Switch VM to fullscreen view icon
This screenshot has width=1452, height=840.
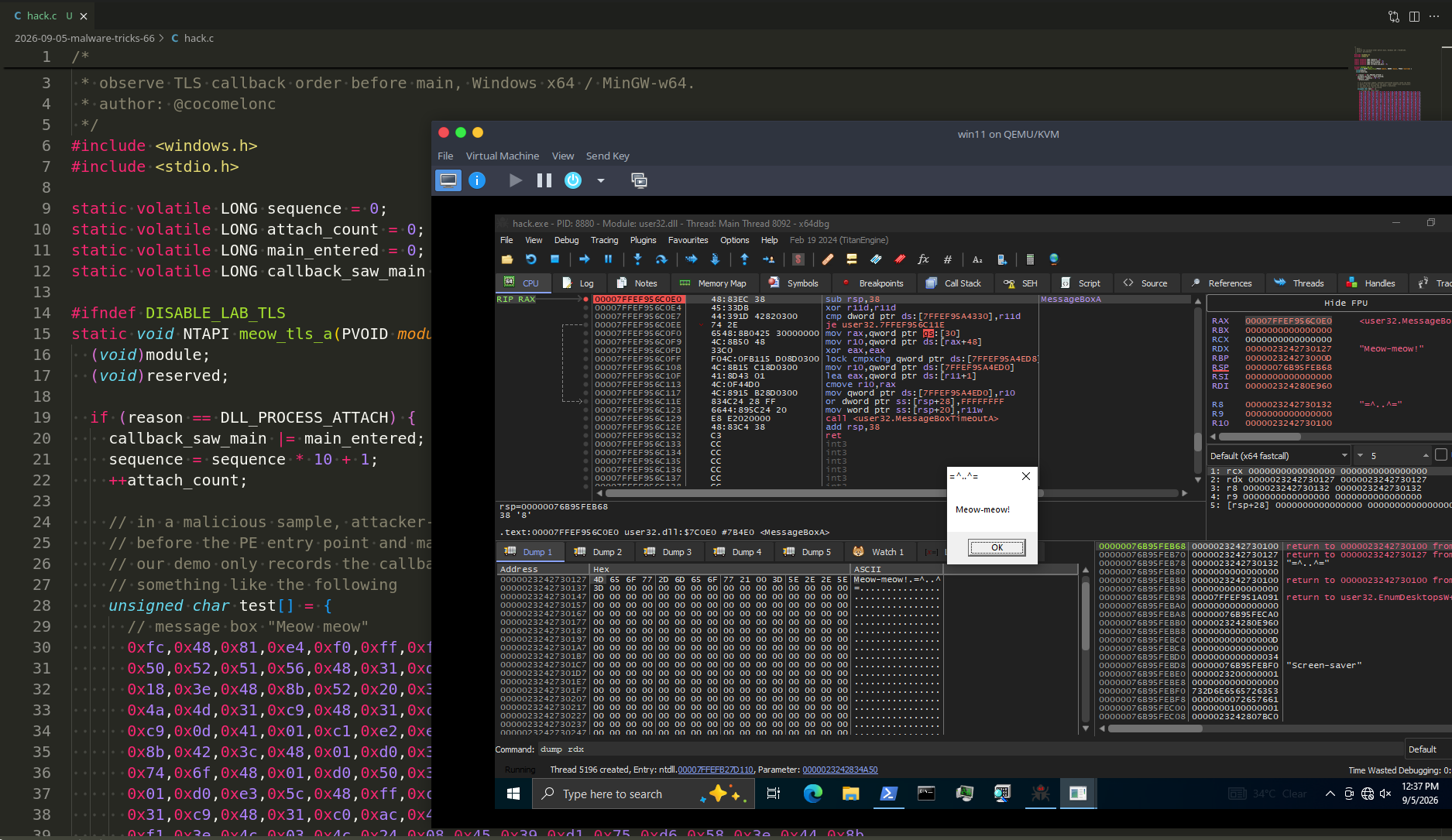pos(639,180)
